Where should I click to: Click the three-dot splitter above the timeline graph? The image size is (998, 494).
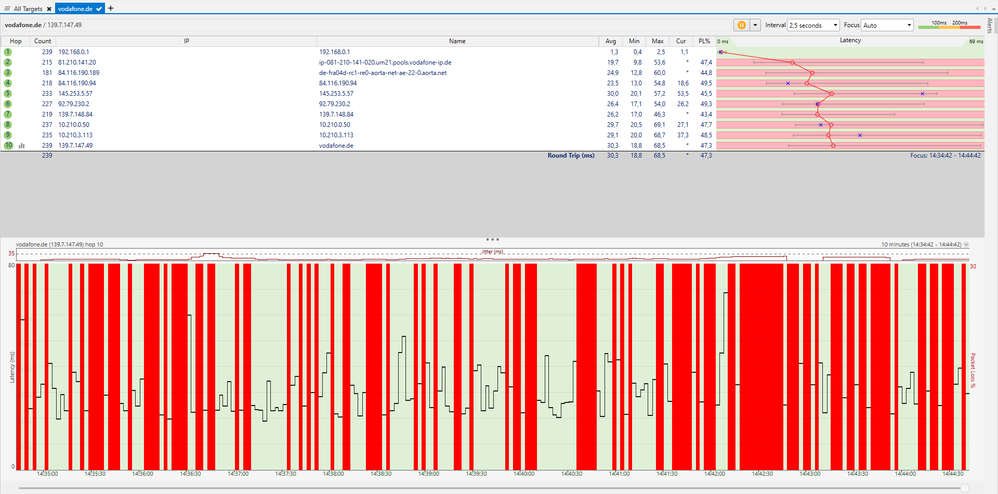click(x=491, y=239)
